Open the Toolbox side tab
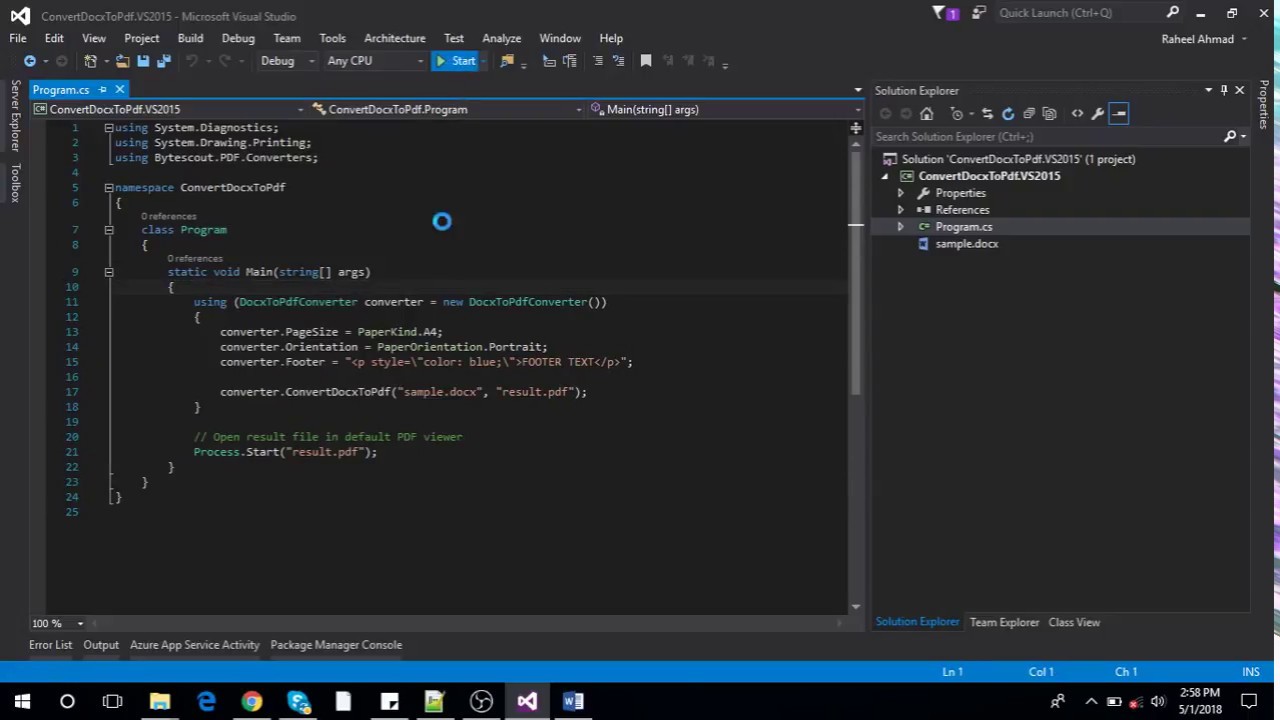1280x720 pixels. [x=15, y=182]
